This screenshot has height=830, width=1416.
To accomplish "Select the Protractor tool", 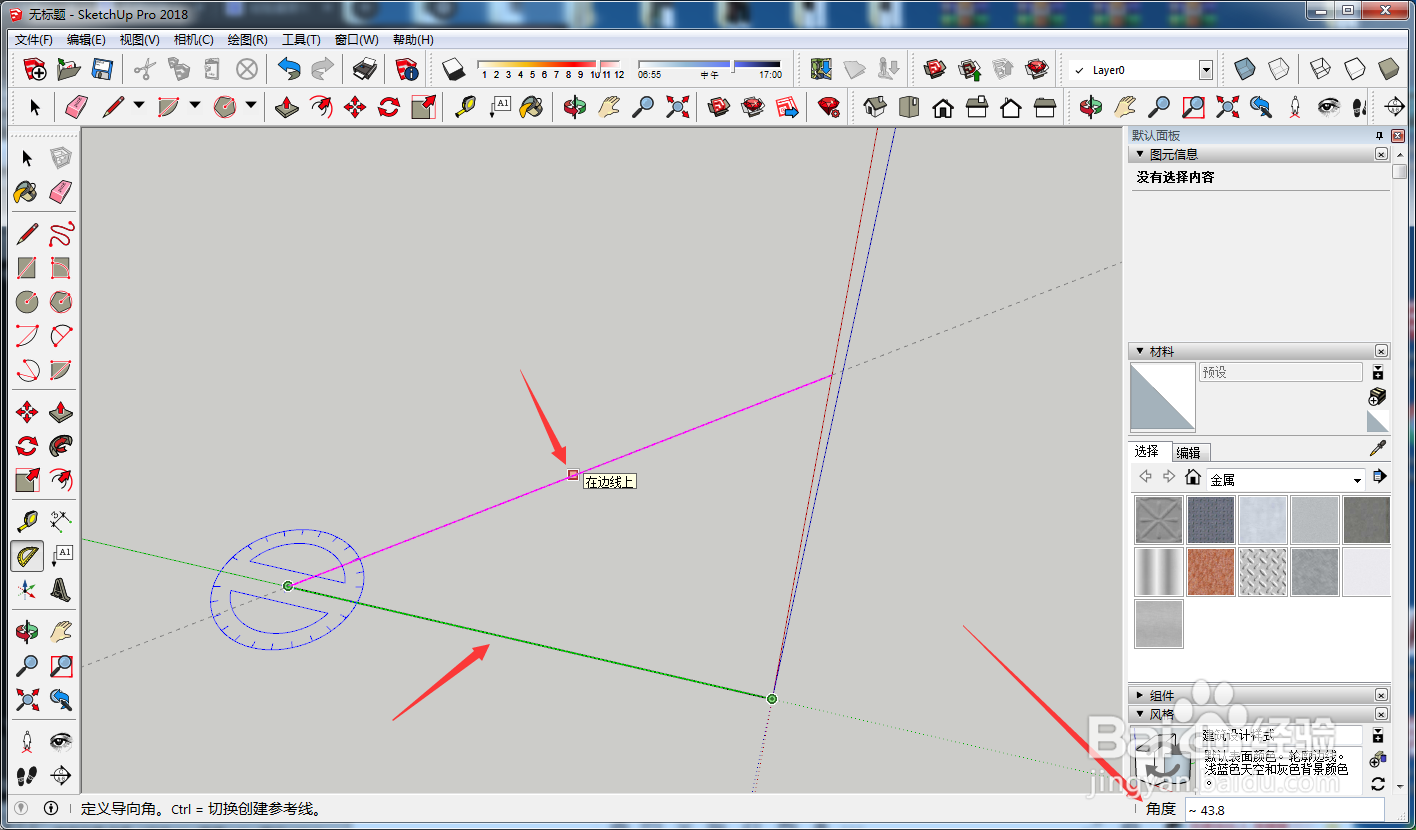I will point(27,556).
